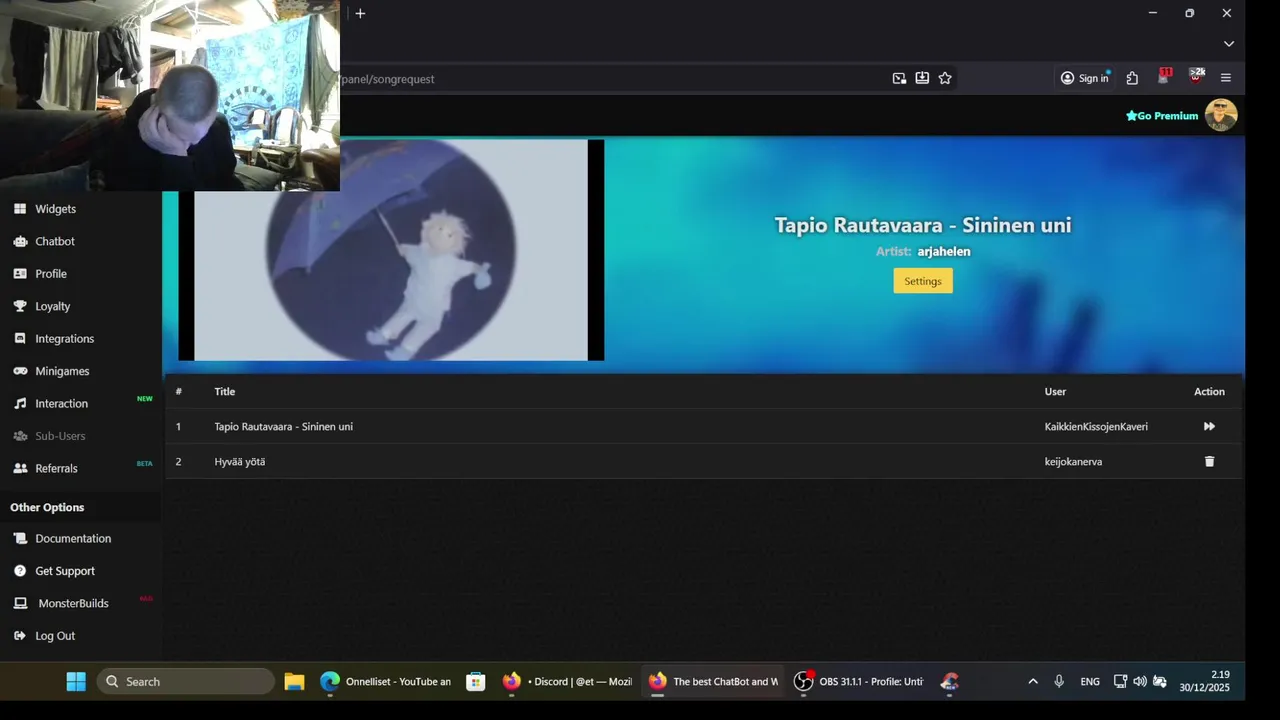Open the Firefox hamburger menu
The image size is (1280, 720).
pos(1226,78)
